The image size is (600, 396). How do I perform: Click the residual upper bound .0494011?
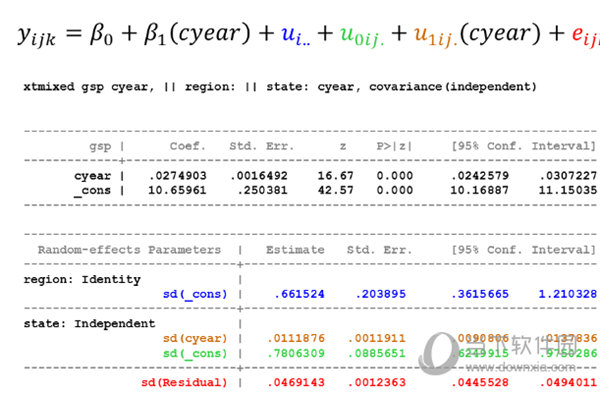[568, 383]
